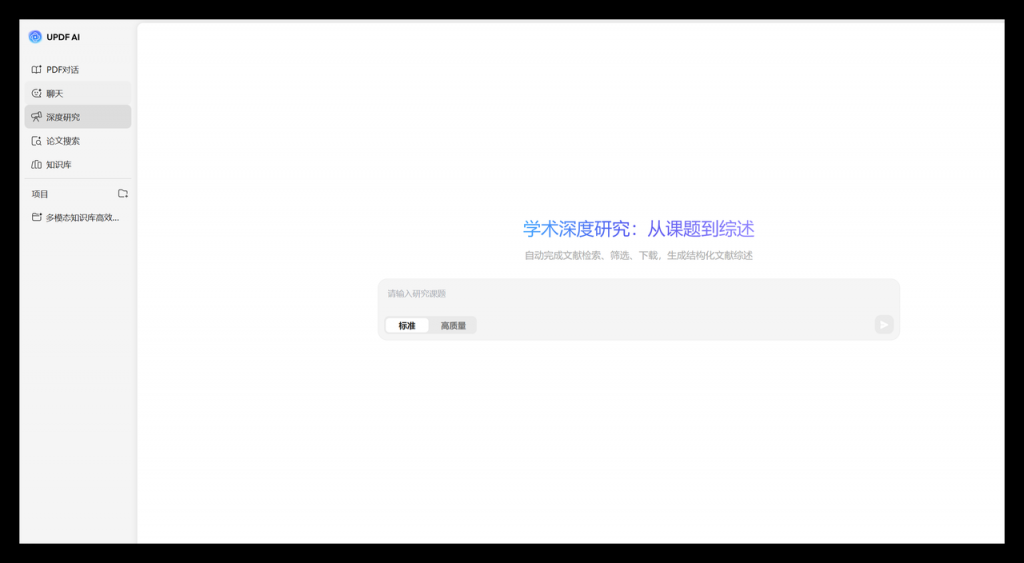Click the UPDF AI title text

pos(63,37)
